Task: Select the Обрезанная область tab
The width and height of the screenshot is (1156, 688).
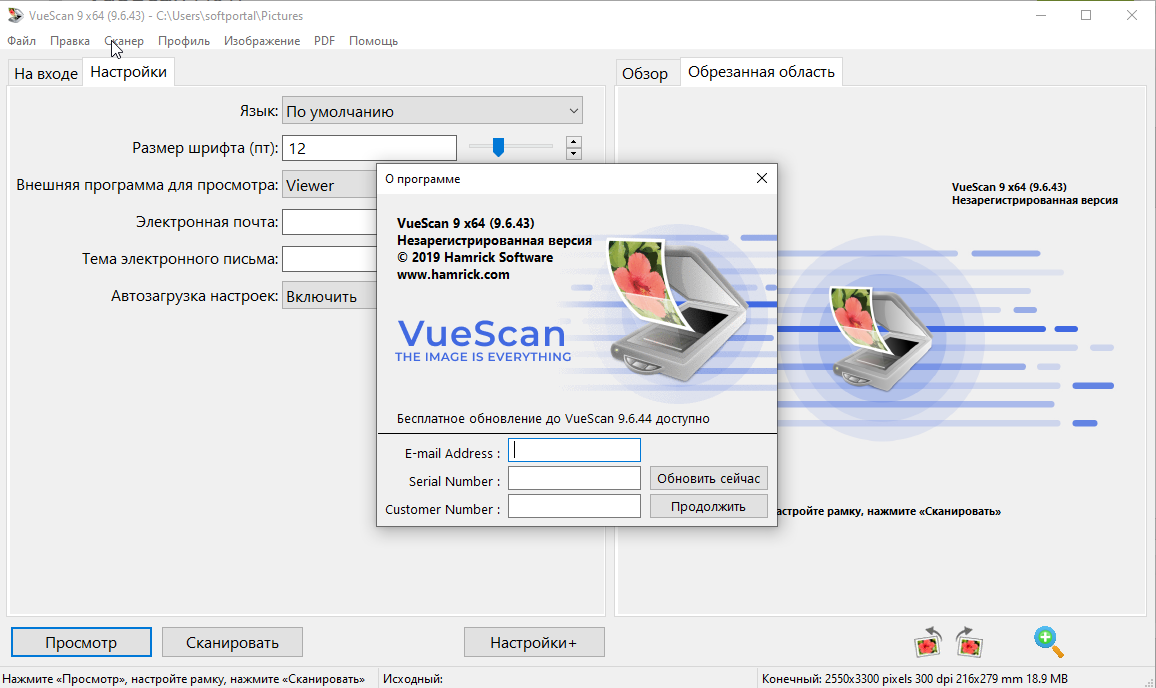Action: click(x=761, y=72)
